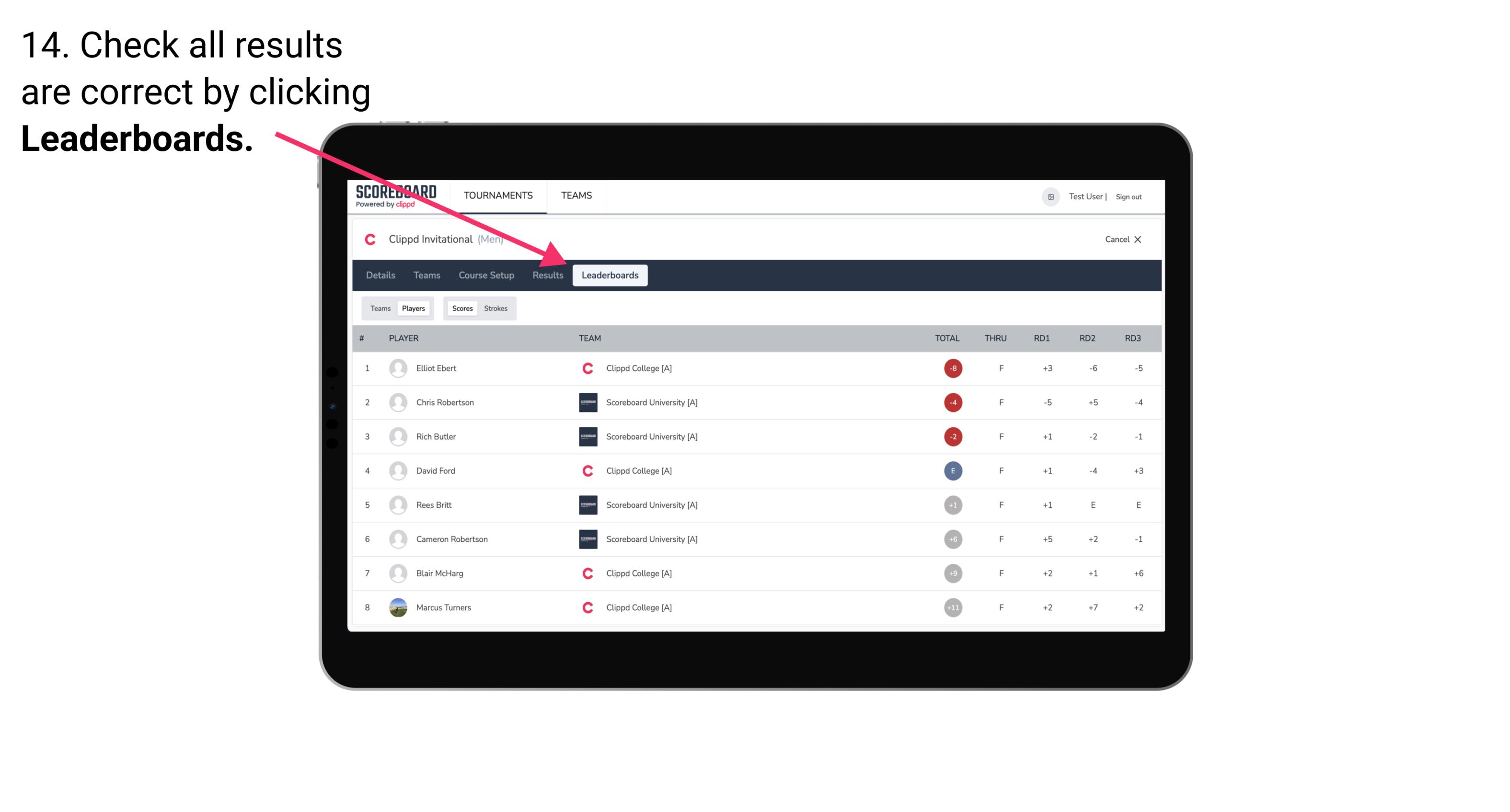Toggle the Scores filter button
The image size is (1510, 812).
(462, 307)
